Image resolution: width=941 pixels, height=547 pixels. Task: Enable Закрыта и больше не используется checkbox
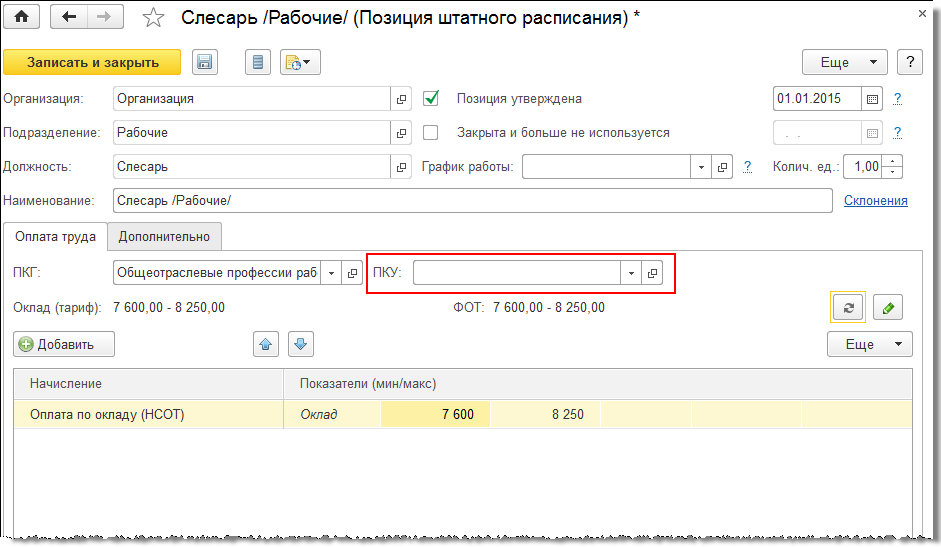[x=432, y=132]
